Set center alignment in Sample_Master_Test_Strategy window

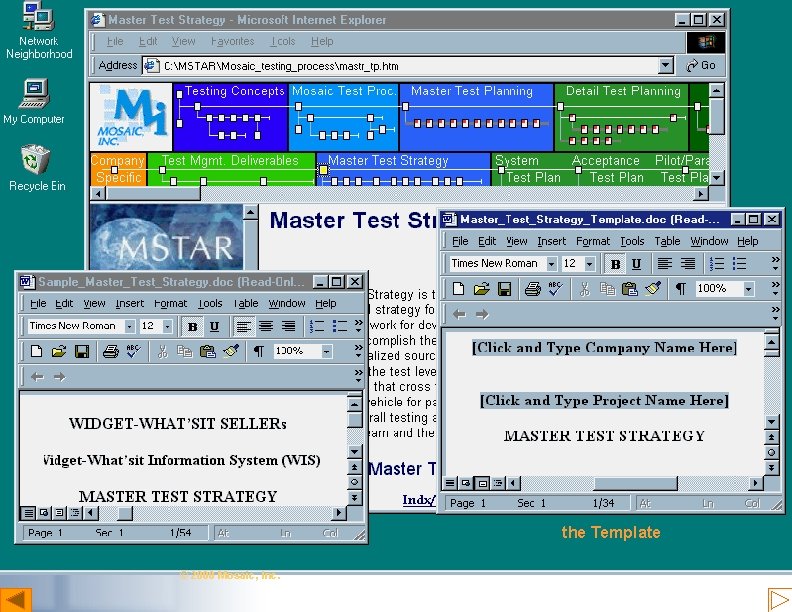coord(266,326)
